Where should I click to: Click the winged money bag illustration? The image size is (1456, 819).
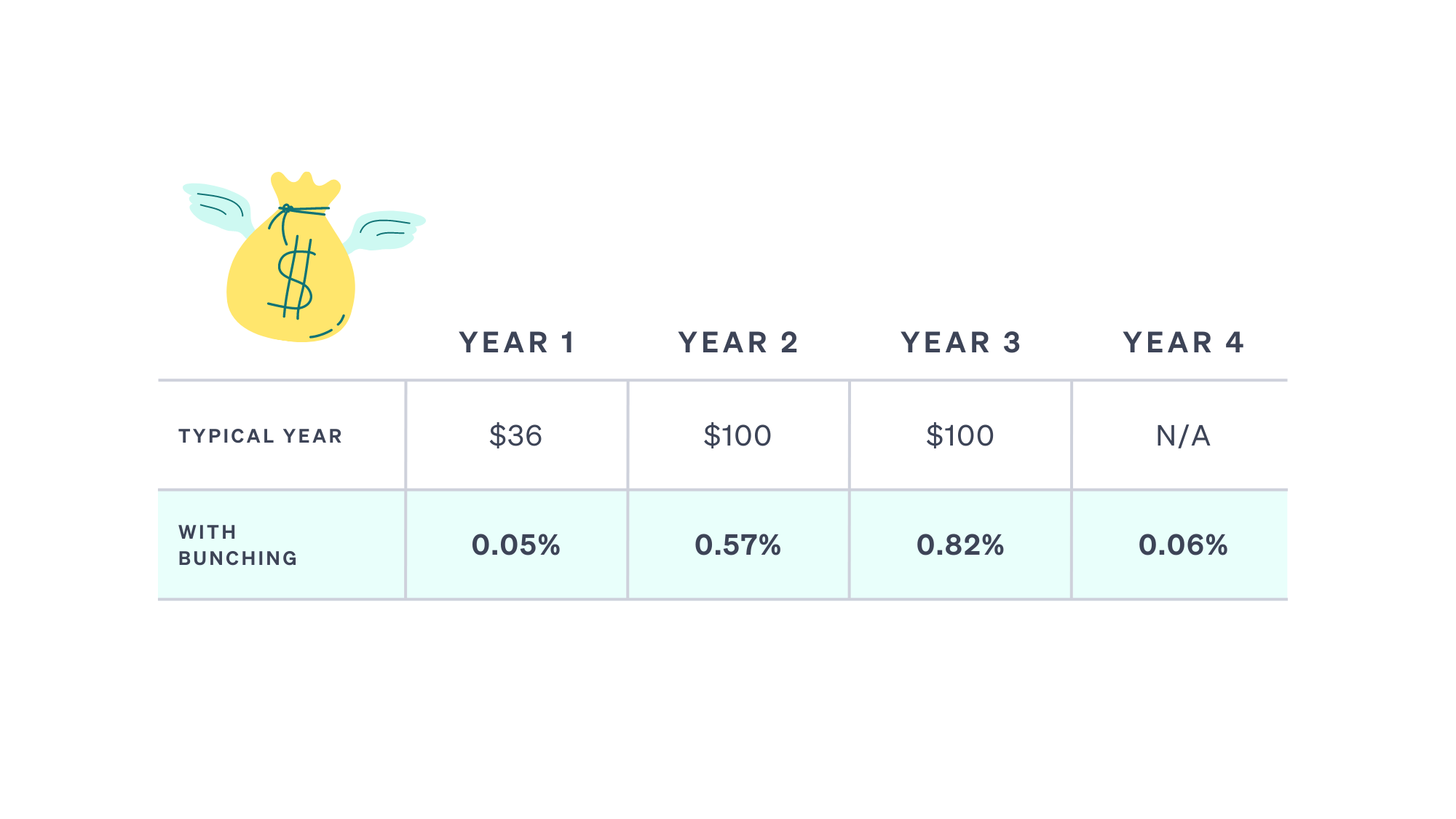pyautogui.click(x=304, y=256)
